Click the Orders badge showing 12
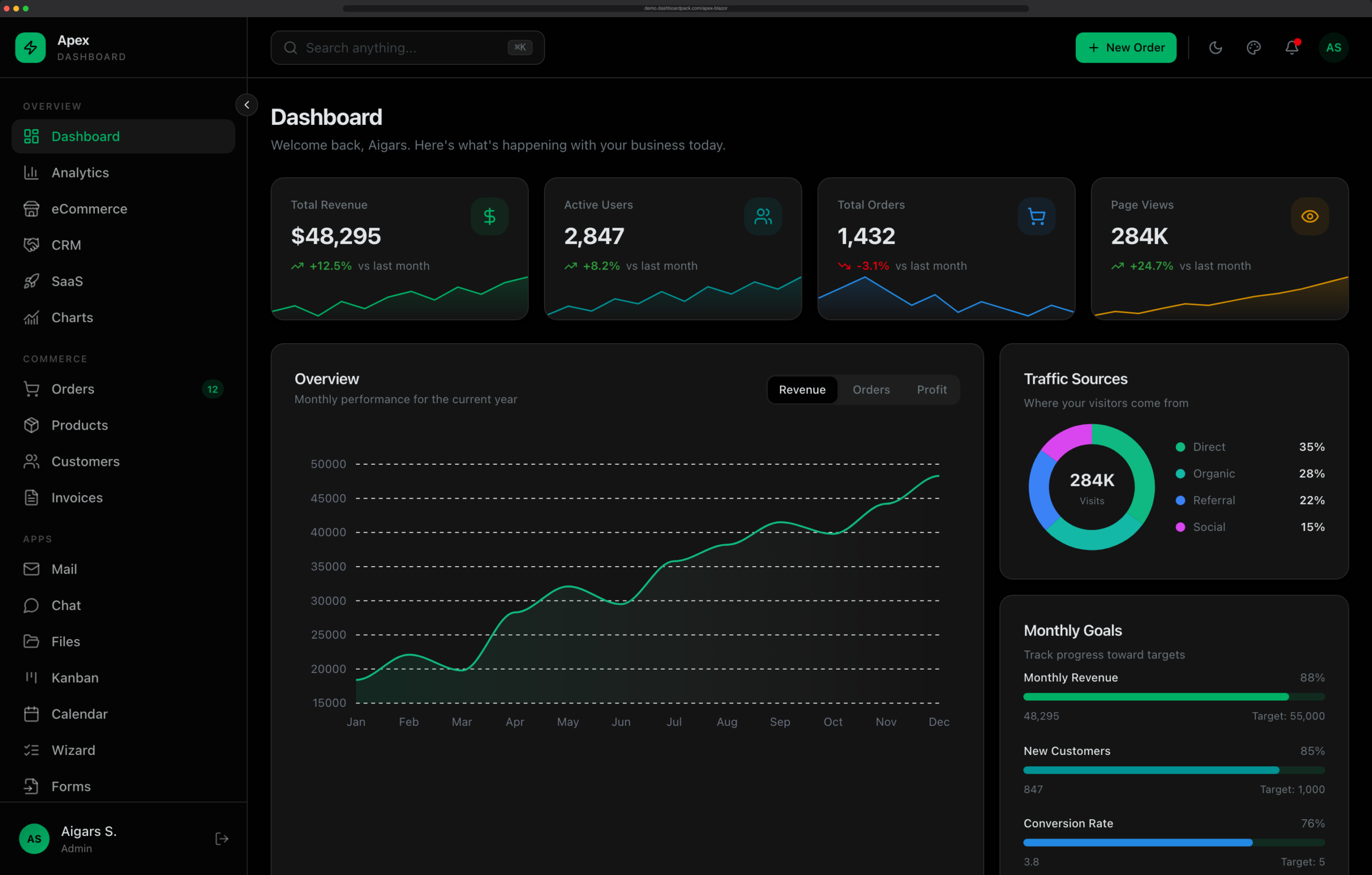The height and width of the screenshot is (875, 1372). tap(213, 389)
